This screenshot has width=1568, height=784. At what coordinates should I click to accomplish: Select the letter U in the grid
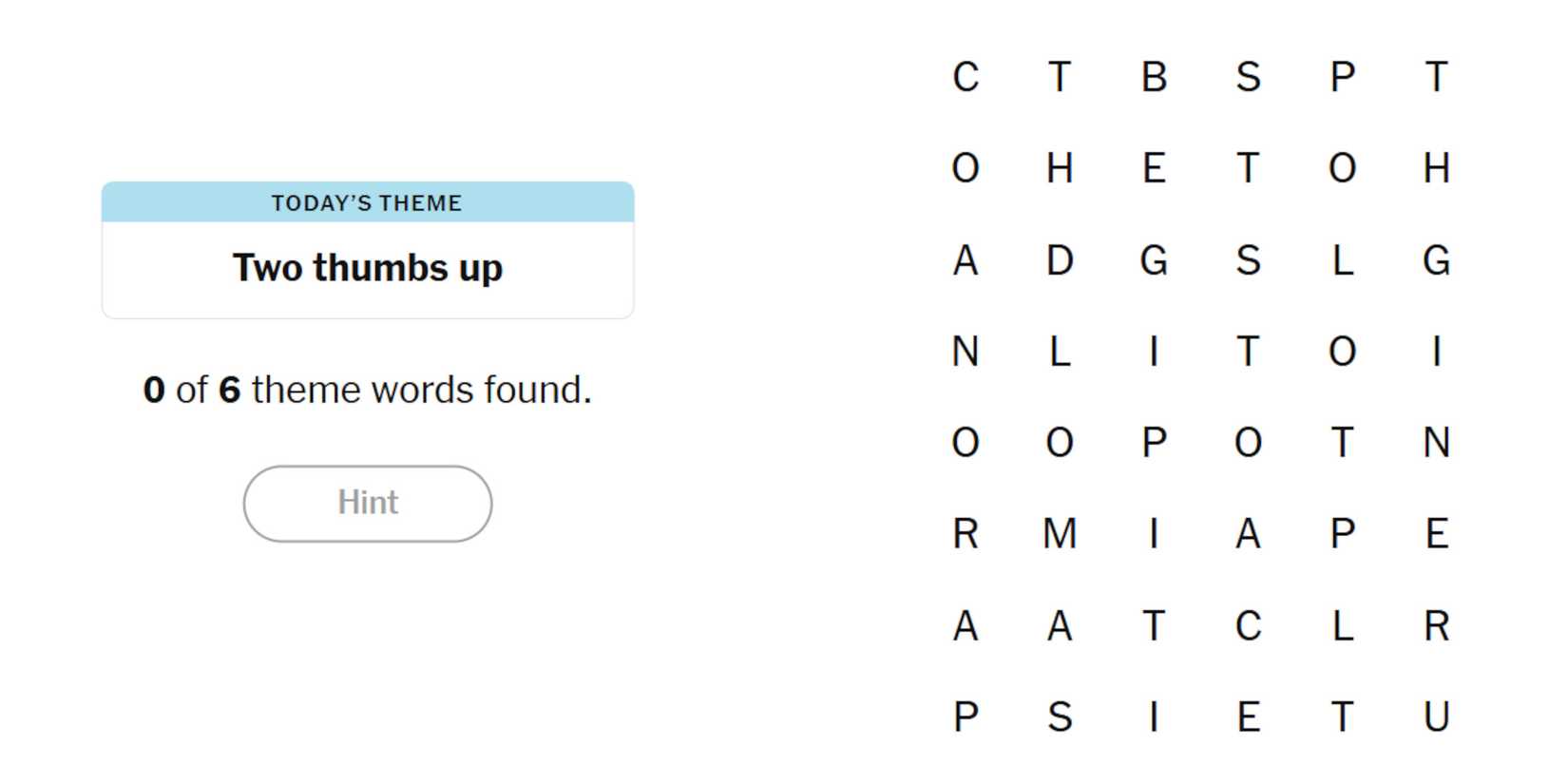tap(1436, 717)
